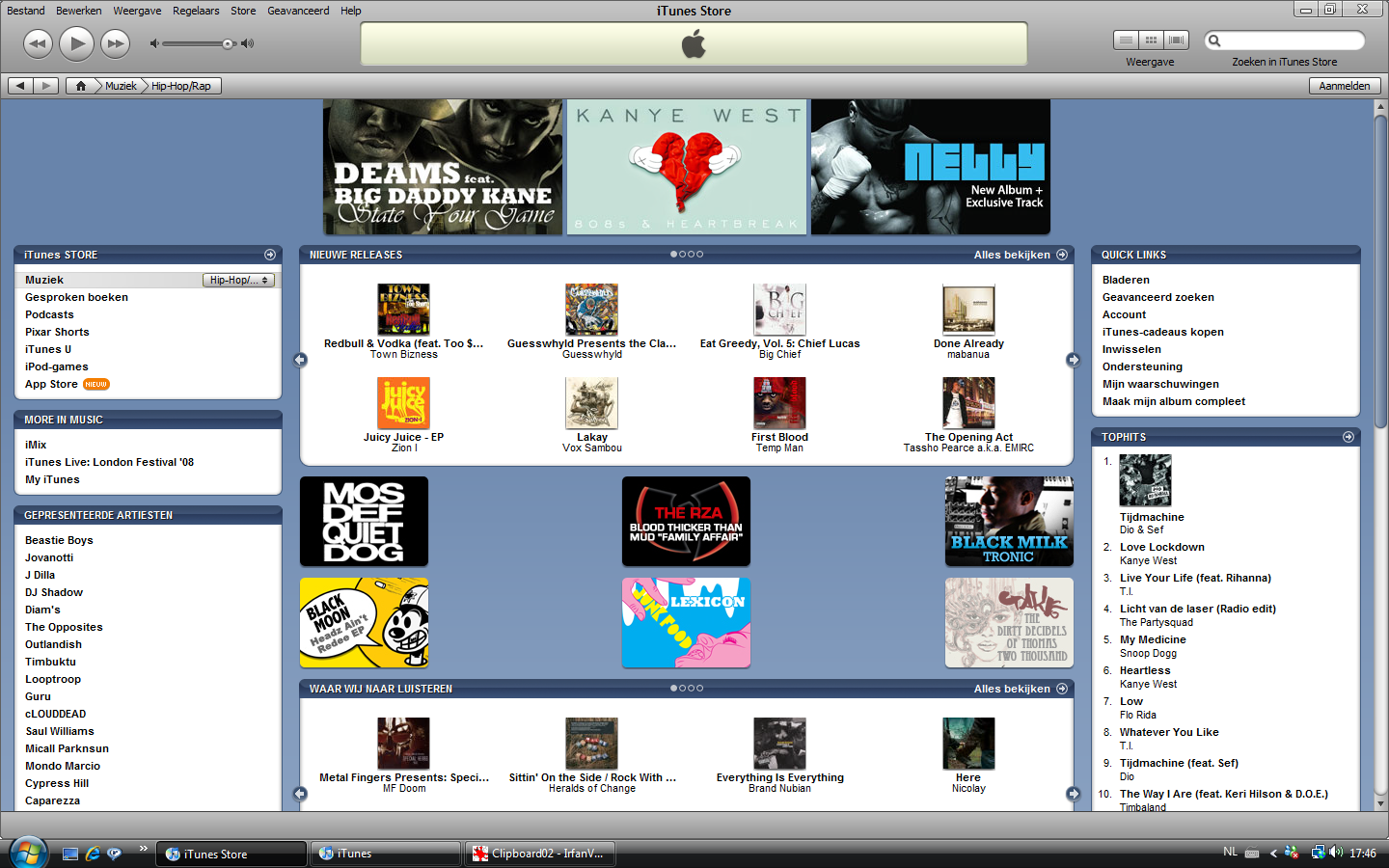
Task: Open the Store menu
Action: coord(243,11)
